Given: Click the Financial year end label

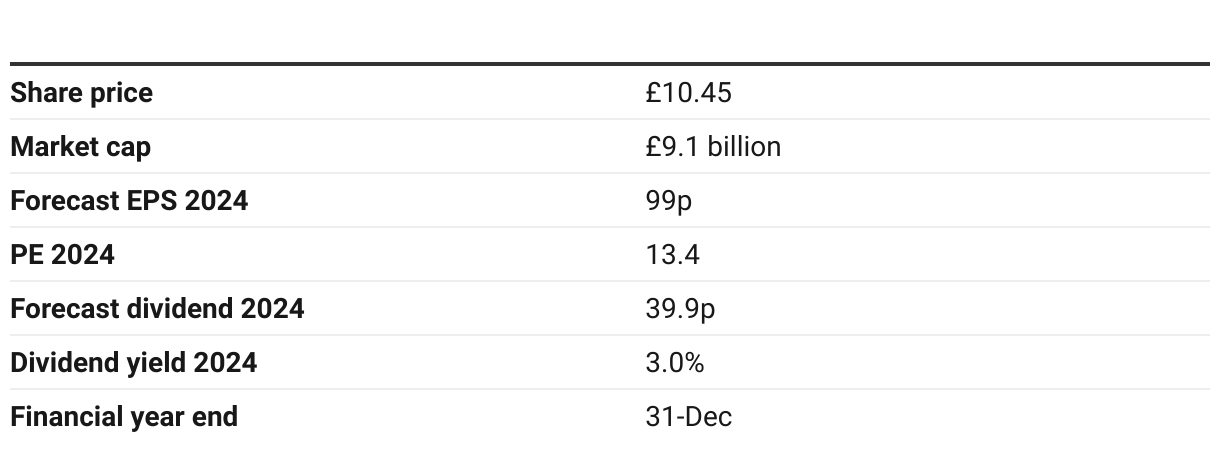Looking at the screenshot, I should coord(124,417).
